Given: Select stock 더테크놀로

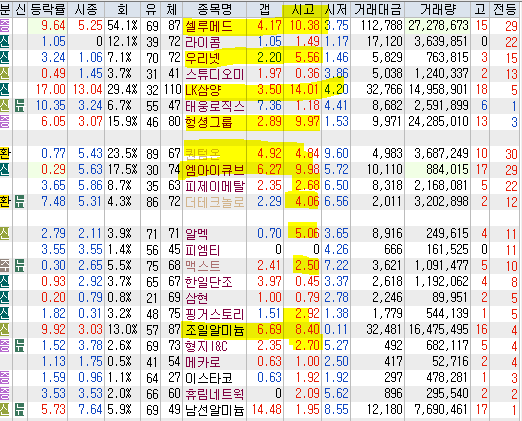Looking at the screenshot, I should pyautogui.click(x=215, y=202).
